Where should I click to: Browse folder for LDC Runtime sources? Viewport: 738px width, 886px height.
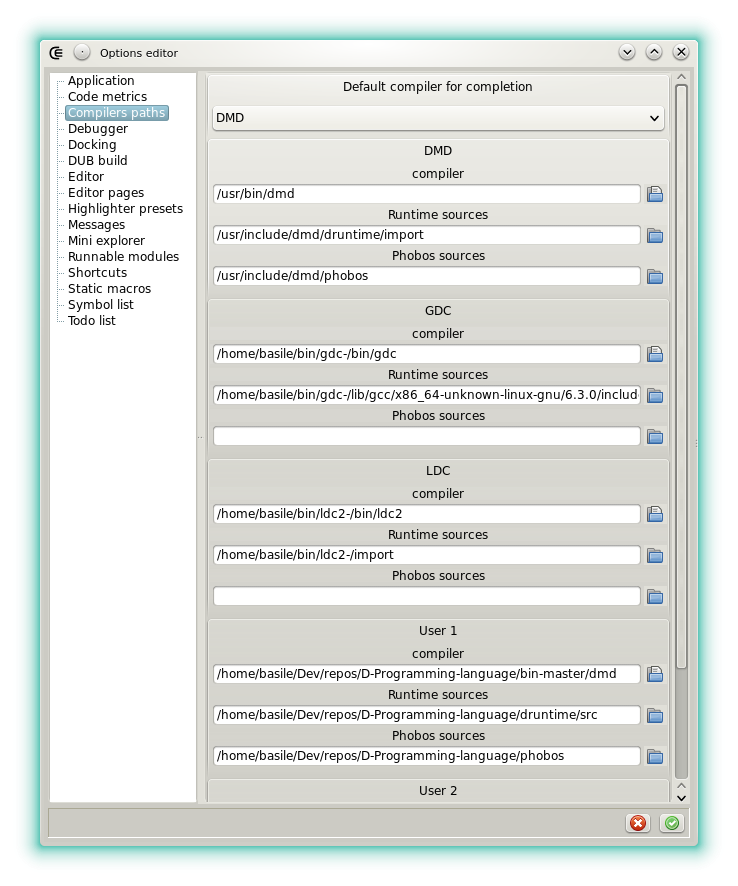(x=655, y=556)
